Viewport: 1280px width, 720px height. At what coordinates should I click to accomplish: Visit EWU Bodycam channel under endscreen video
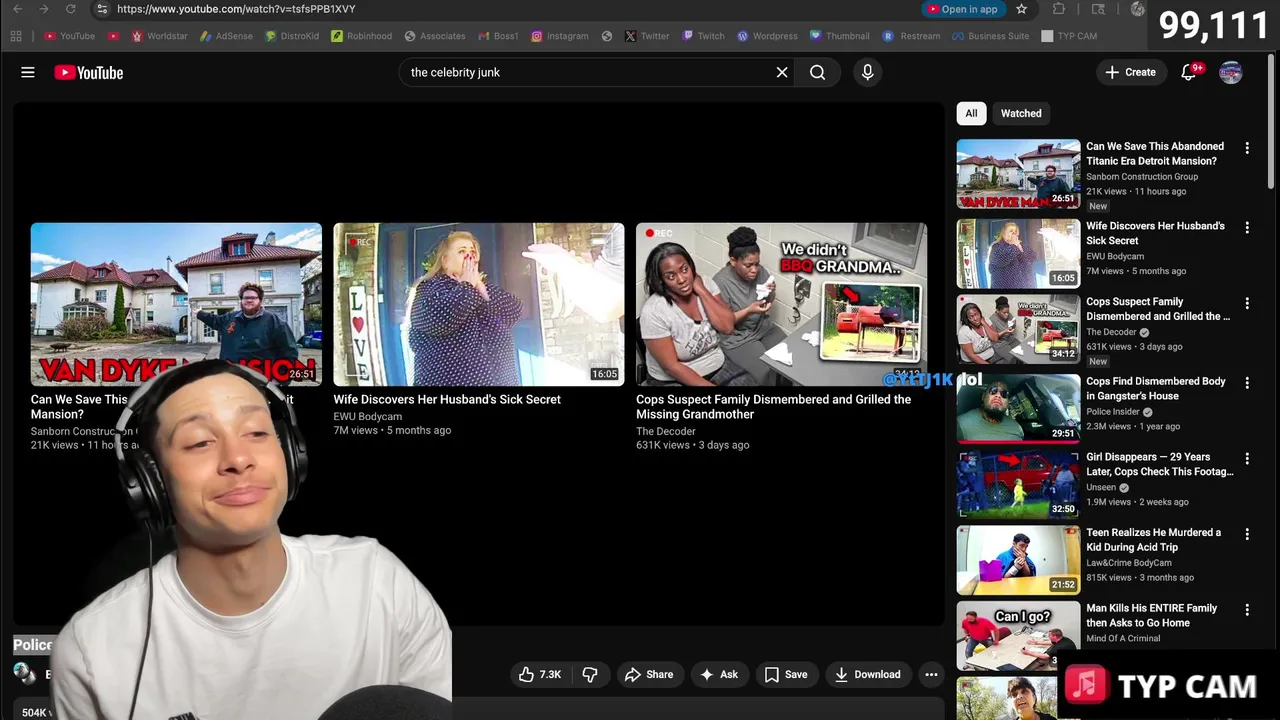[x=368, y=416]
